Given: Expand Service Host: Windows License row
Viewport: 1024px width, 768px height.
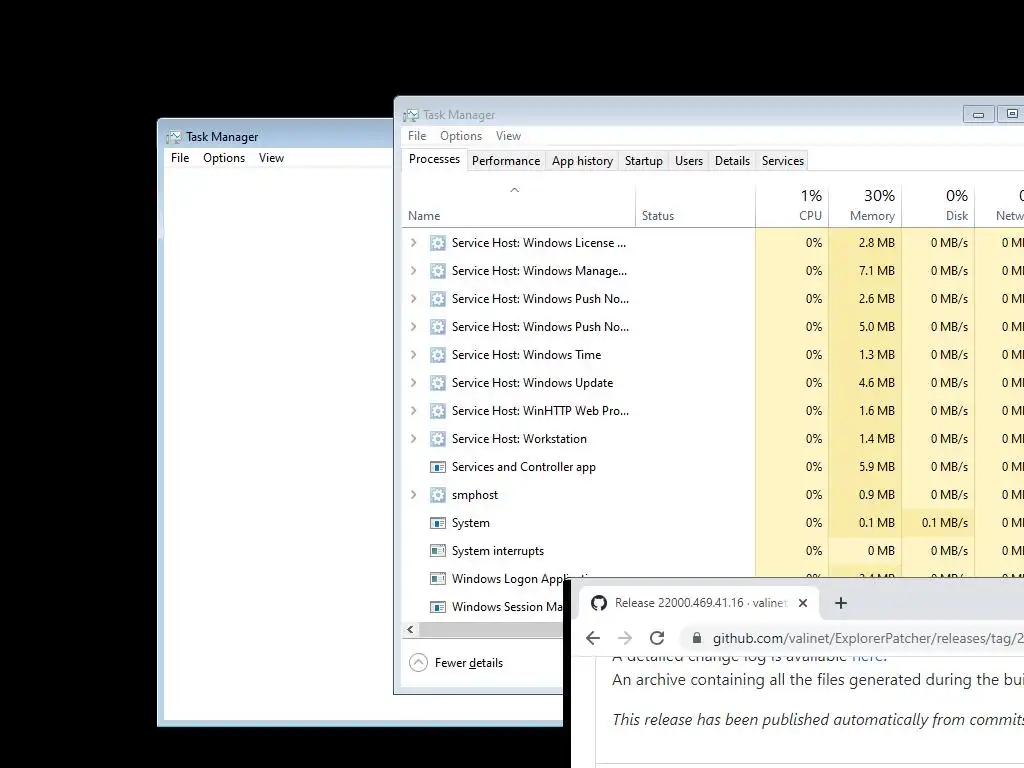Looking at the screenshot, I should pyautogui.click(x=413, y=243).
